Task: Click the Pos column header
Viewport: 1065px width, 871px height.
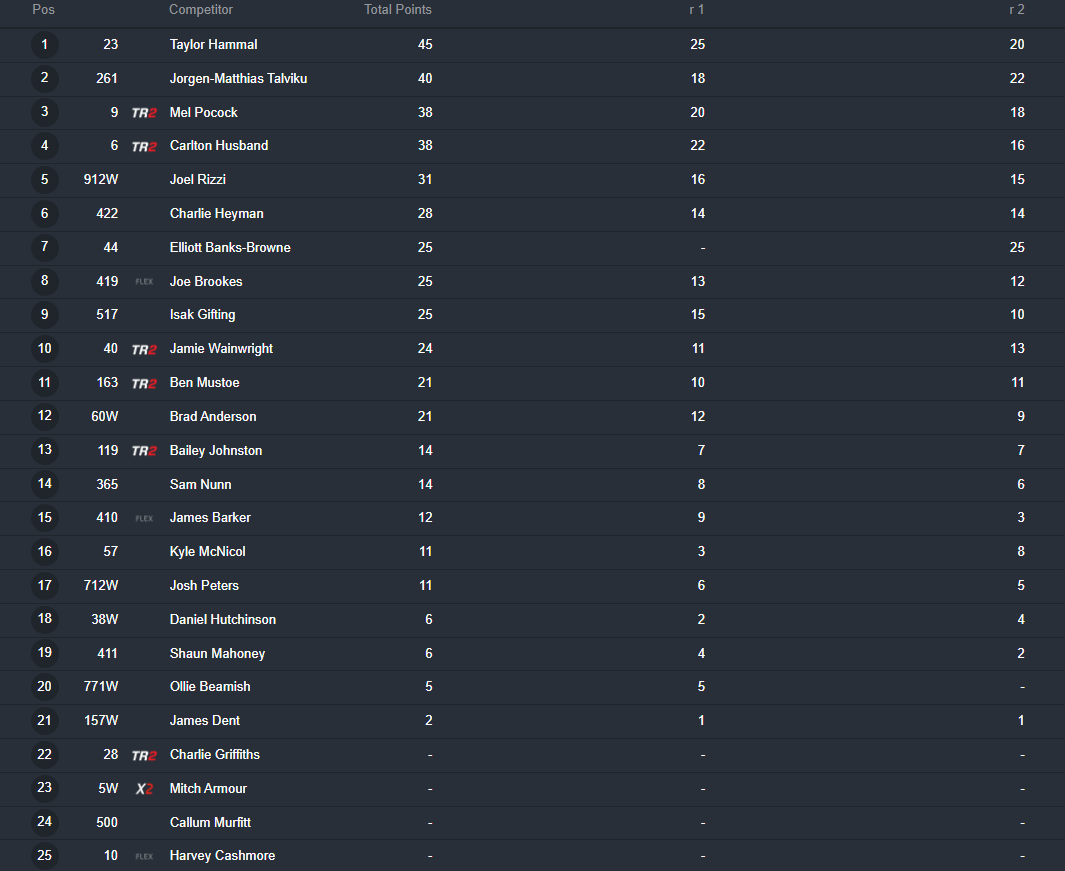Action: (x=43, y=10)
